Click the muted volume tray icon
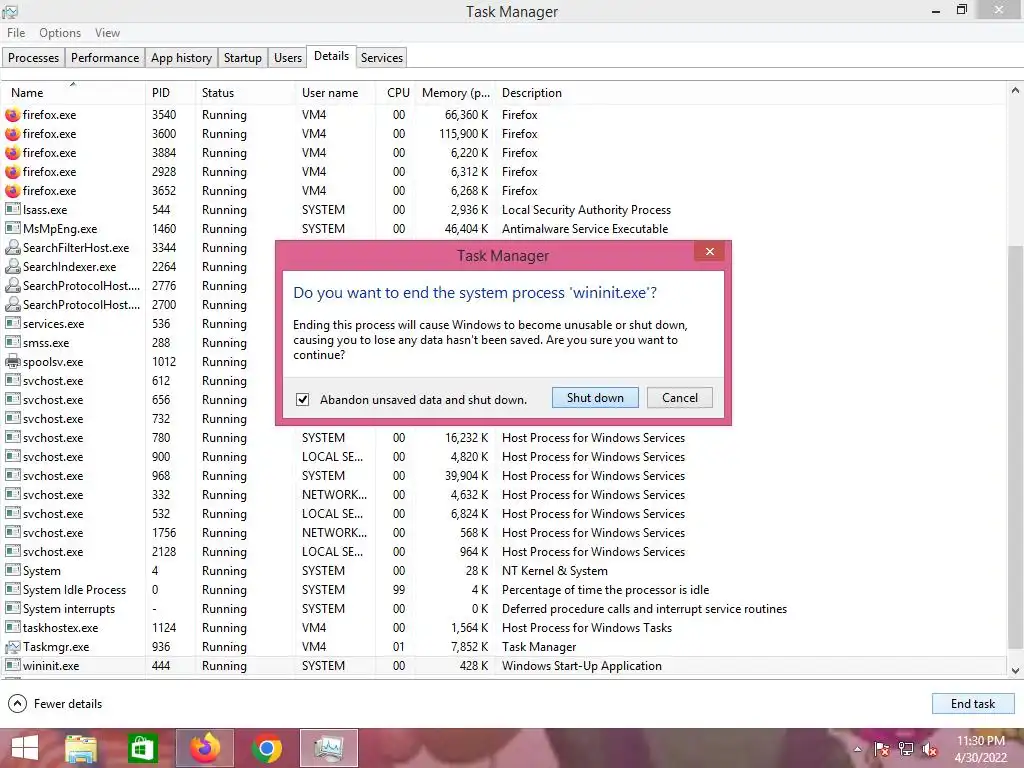The image size is (1024, 768). [x=929, y=749]
